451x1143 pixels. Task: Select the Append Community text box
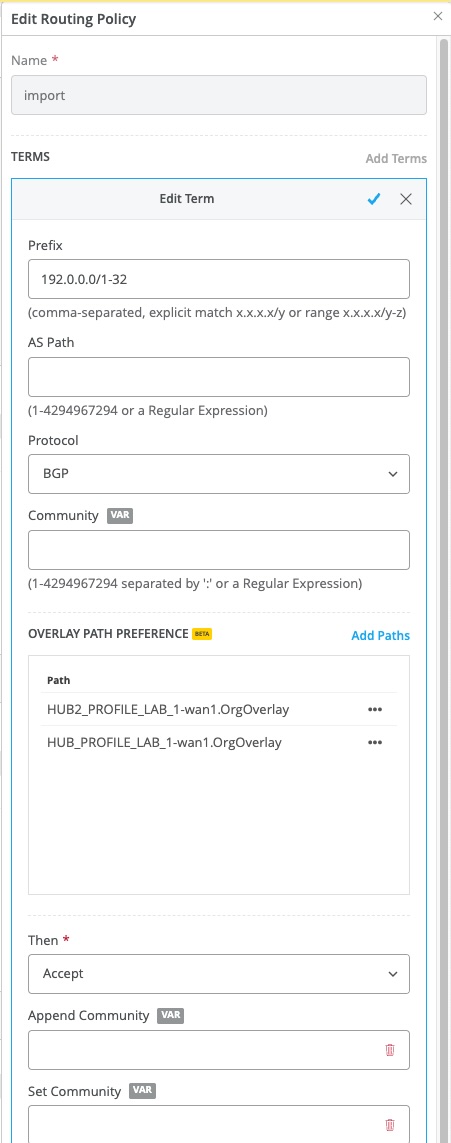[219, 1050]
